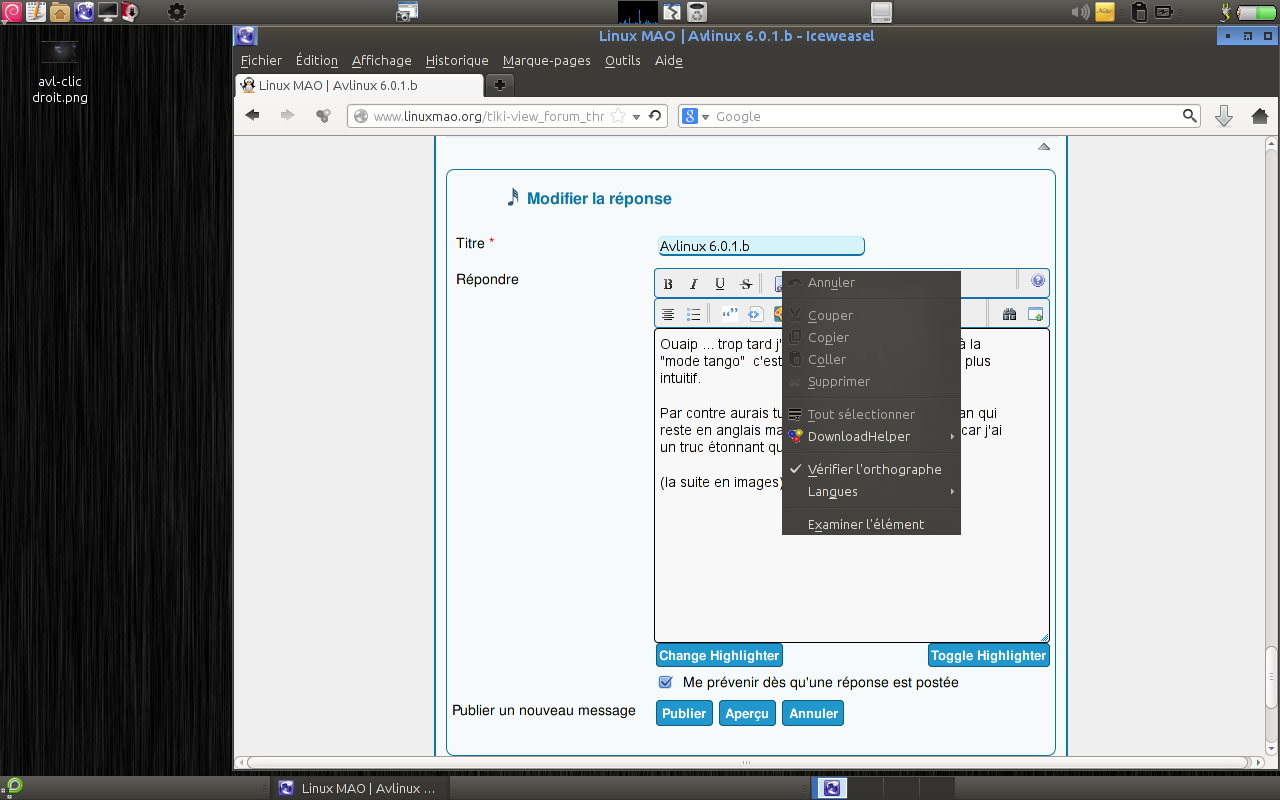Go to the browser home page
1280x800 pixels.
pos(1259,116)
